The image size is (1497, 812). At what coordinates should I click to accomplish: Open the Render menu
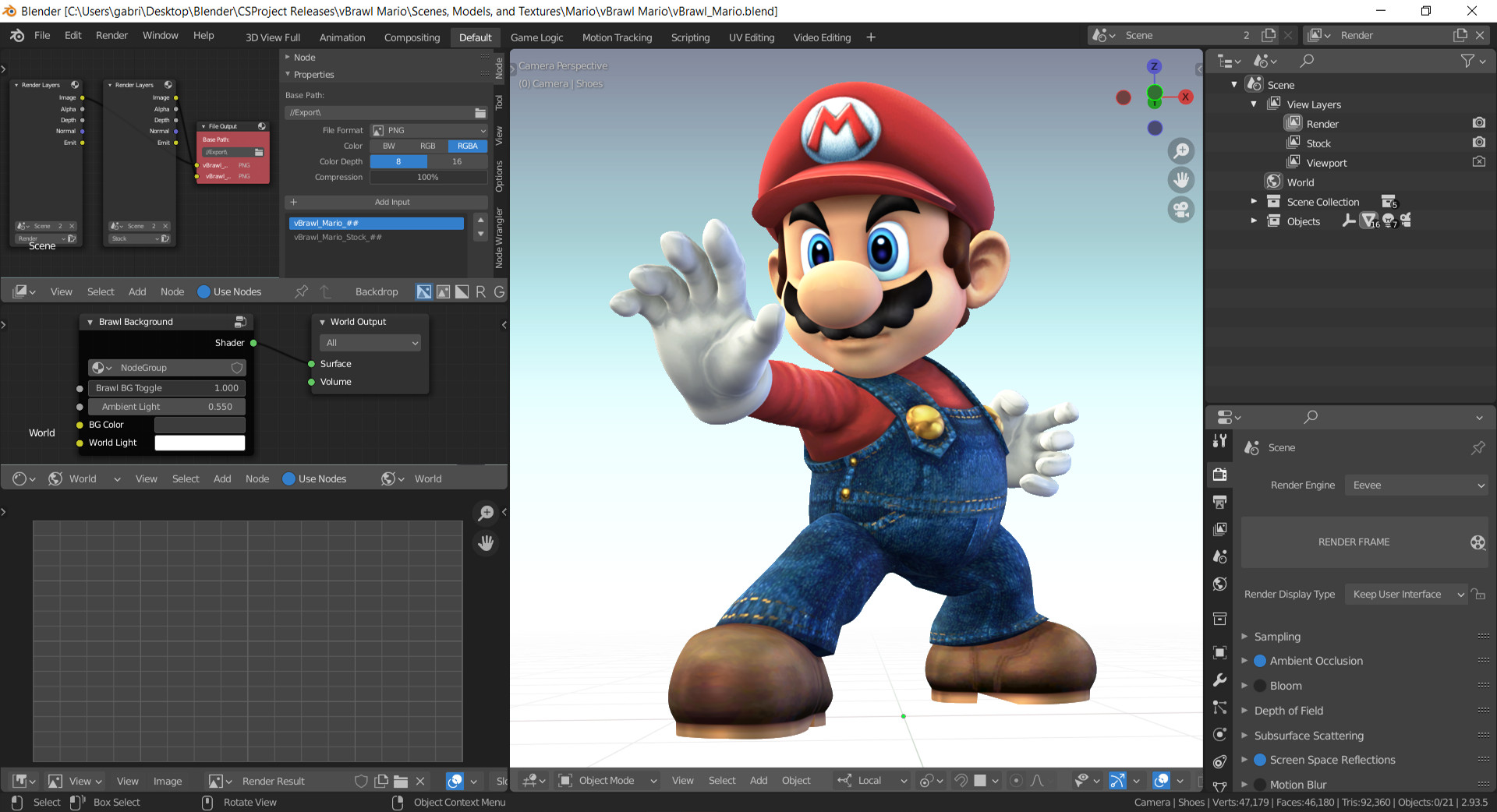pyautogui.click(x=111, y=36)
